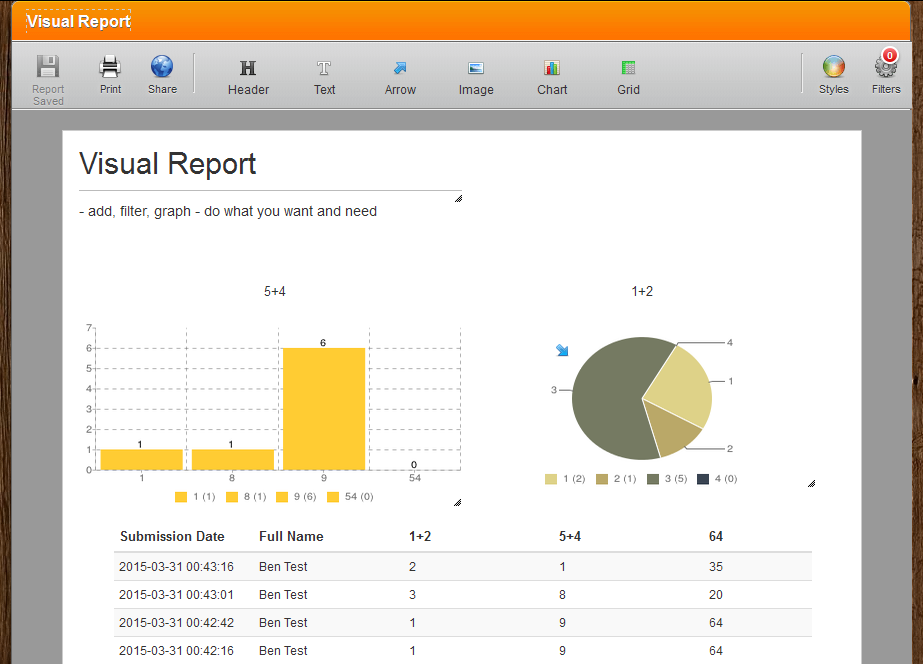Click the dark 4 (0) pie legend swatch

click(703, 479)
